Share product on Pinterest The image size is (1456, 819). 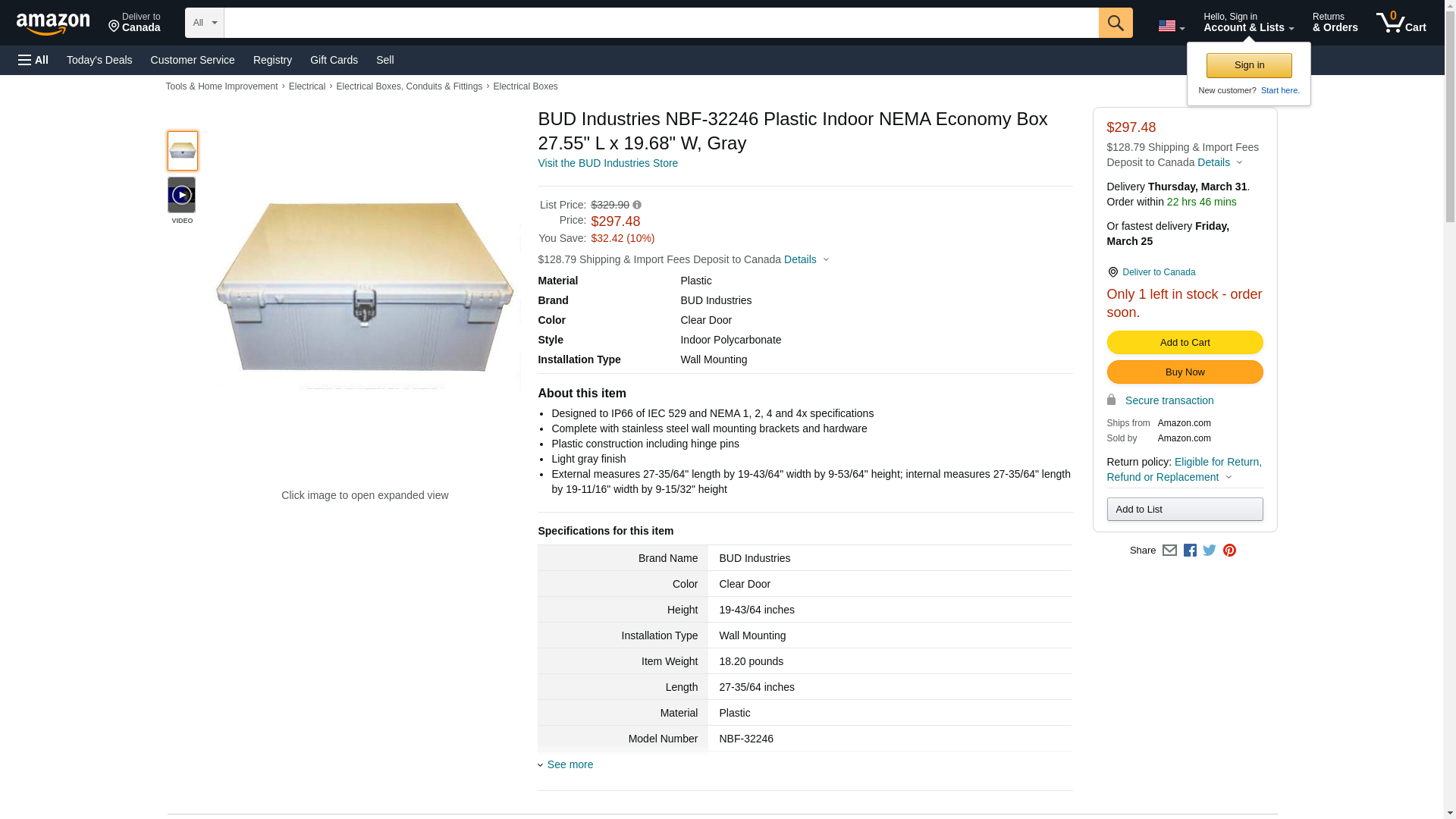coord(1229,551)
